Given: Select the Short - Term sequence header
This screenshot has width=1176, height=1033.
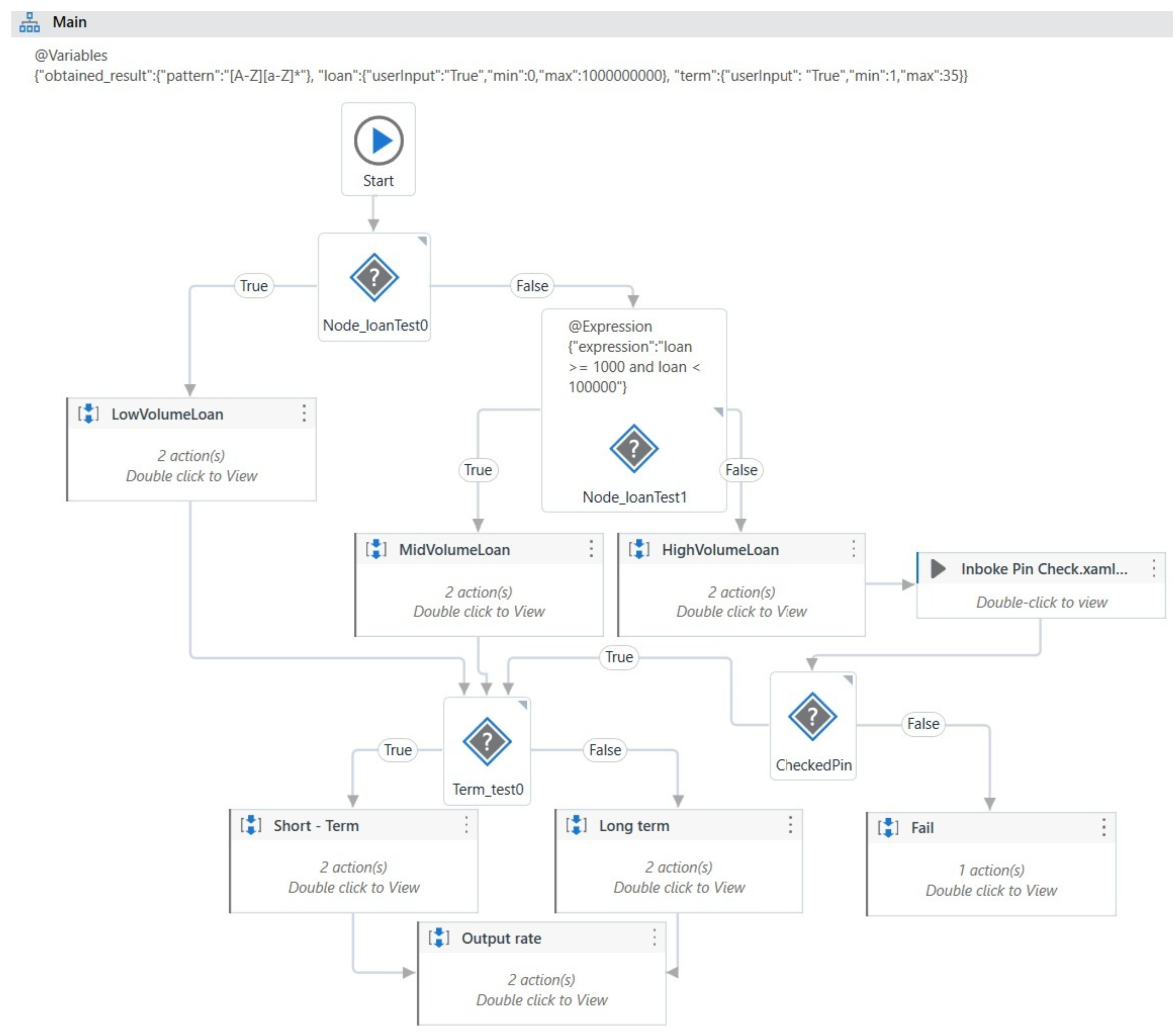Looking at the screenshot, I should pos(316,825).
